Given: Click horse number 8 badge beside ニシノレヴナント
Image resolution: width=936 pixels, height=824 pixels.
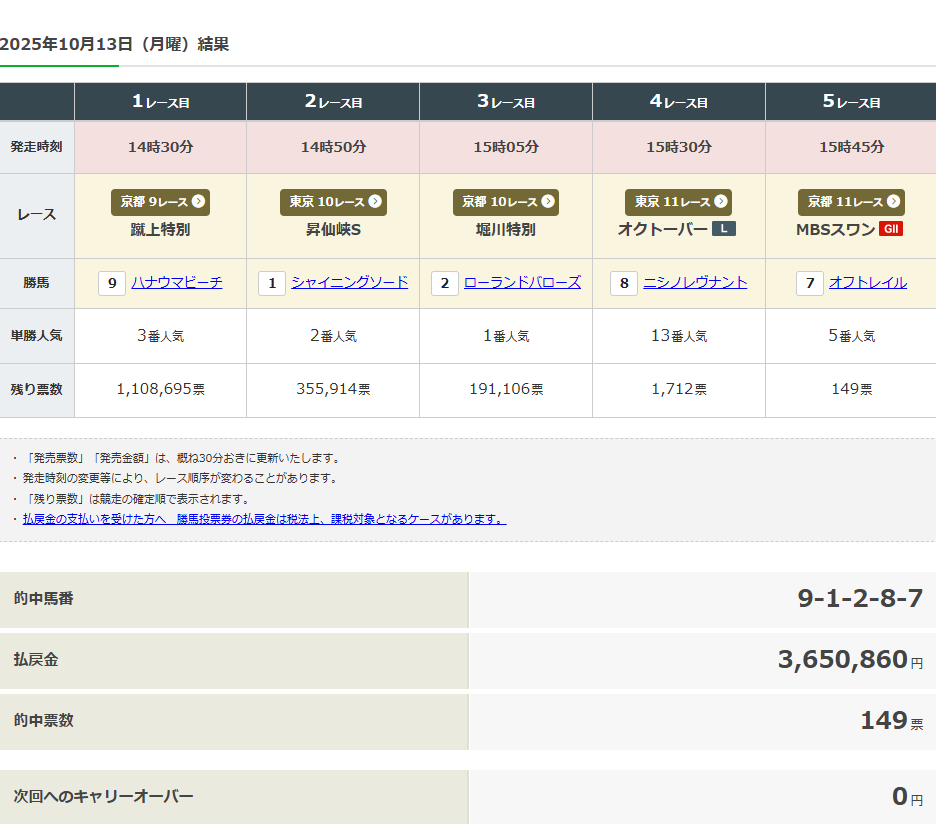Looking at the screenshot, I should click(624, 284).
